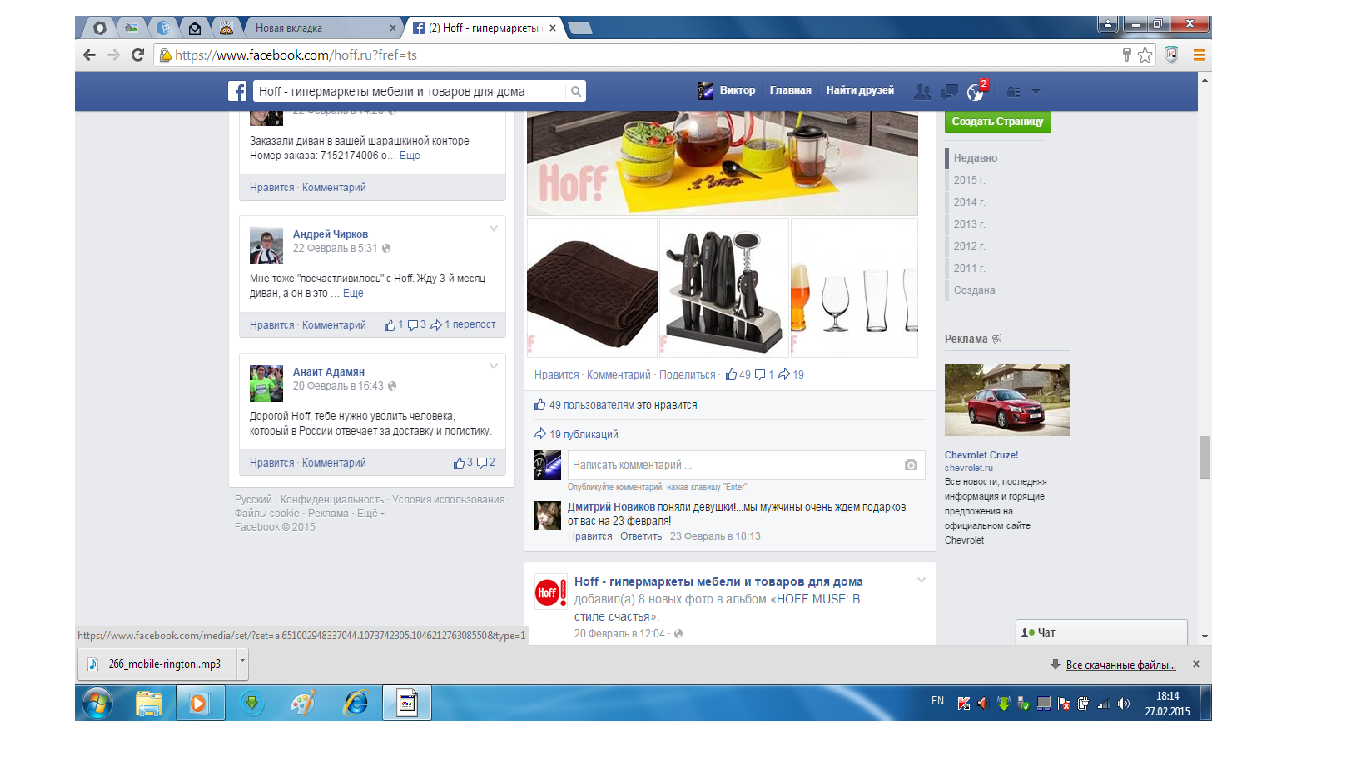Switch to the Новая вкладка tab
This screenshot has width=1366, height=768.
(x=318, y=28)
